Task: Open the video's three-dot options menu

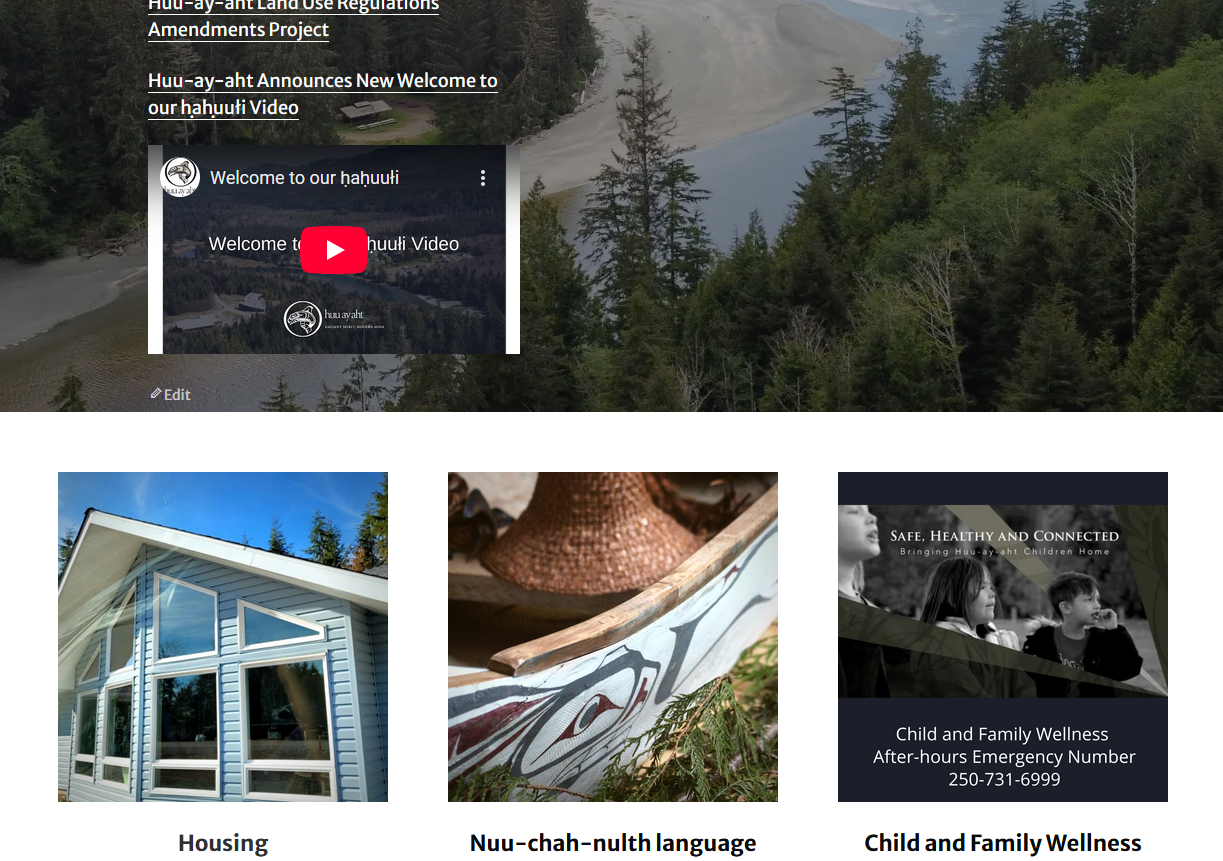Action: [x=483, y=178]
